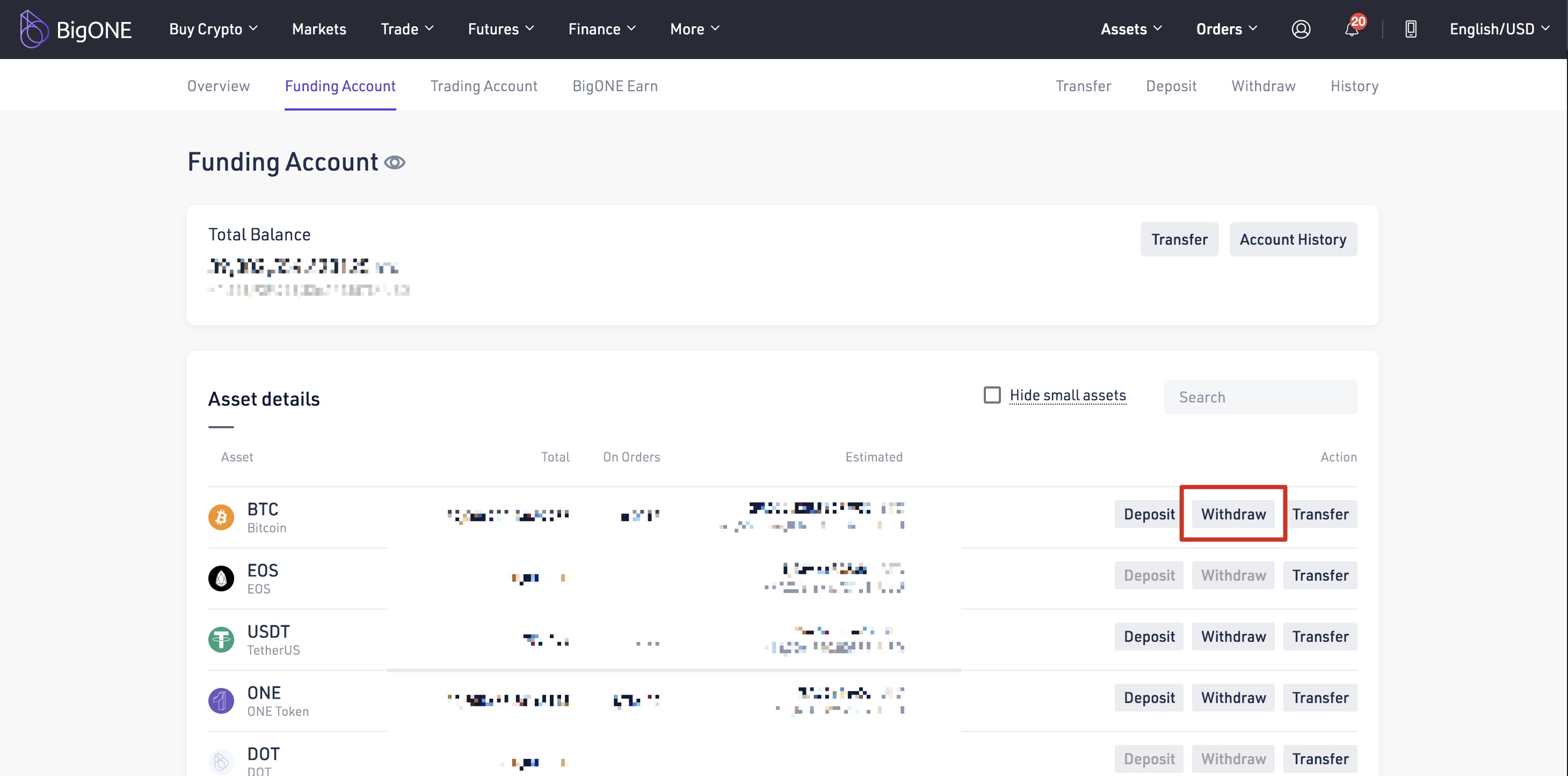Image resolution: width=1568 pixels, height=776 pixels.
Task: Switch to the Trading Account tab
Action: (483, 86)
